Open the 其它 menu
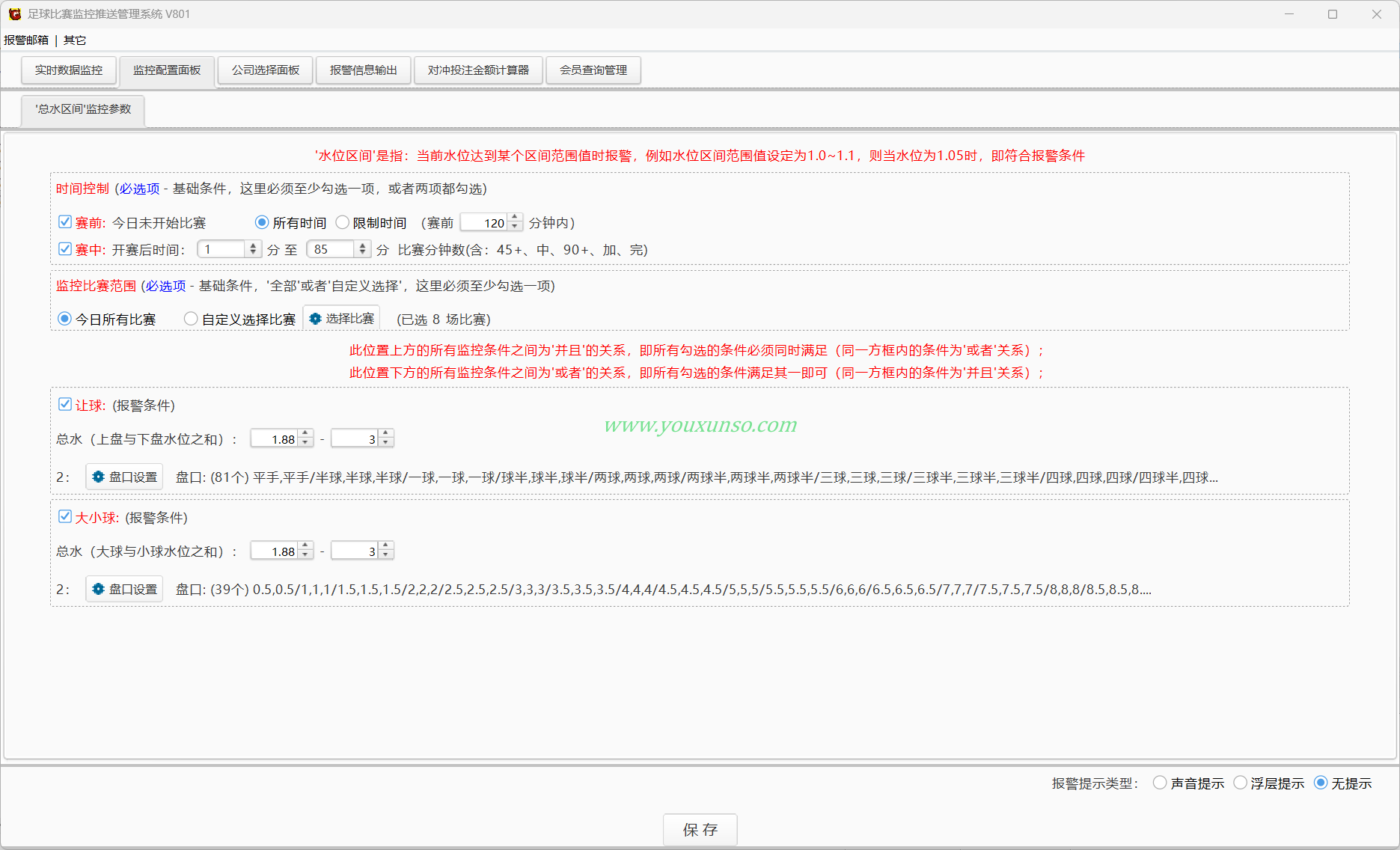The image size is (1400, 850). pos(75,40)
